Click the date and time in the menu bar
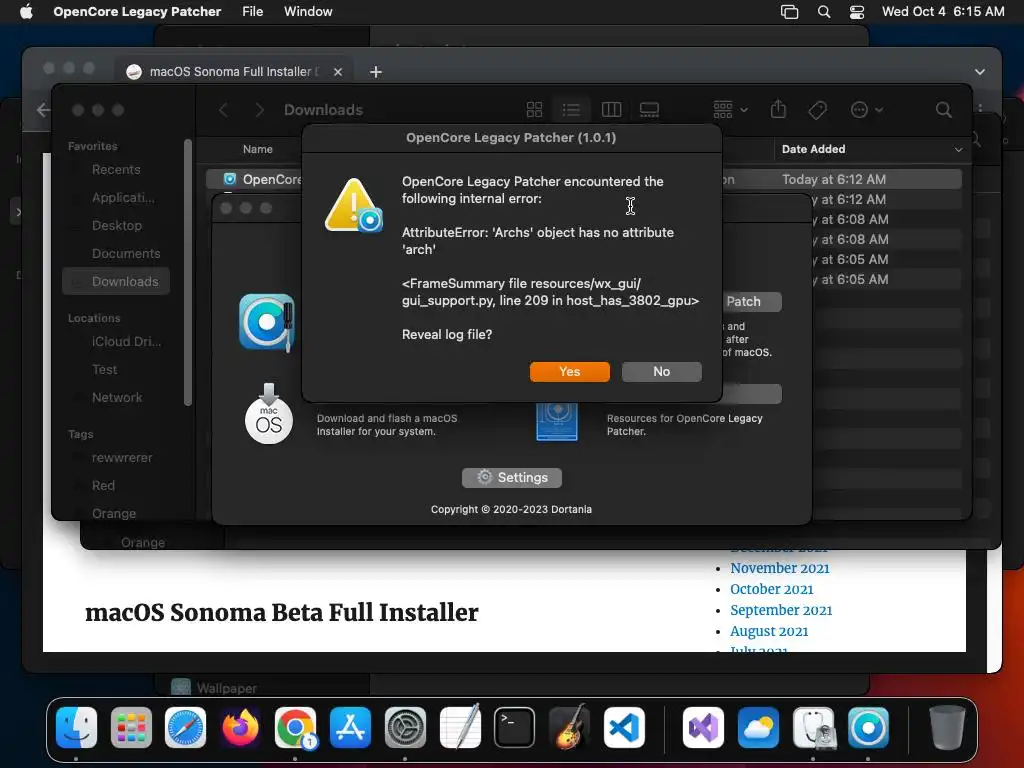Screen dimensions: 1024x768 [943, 12]
